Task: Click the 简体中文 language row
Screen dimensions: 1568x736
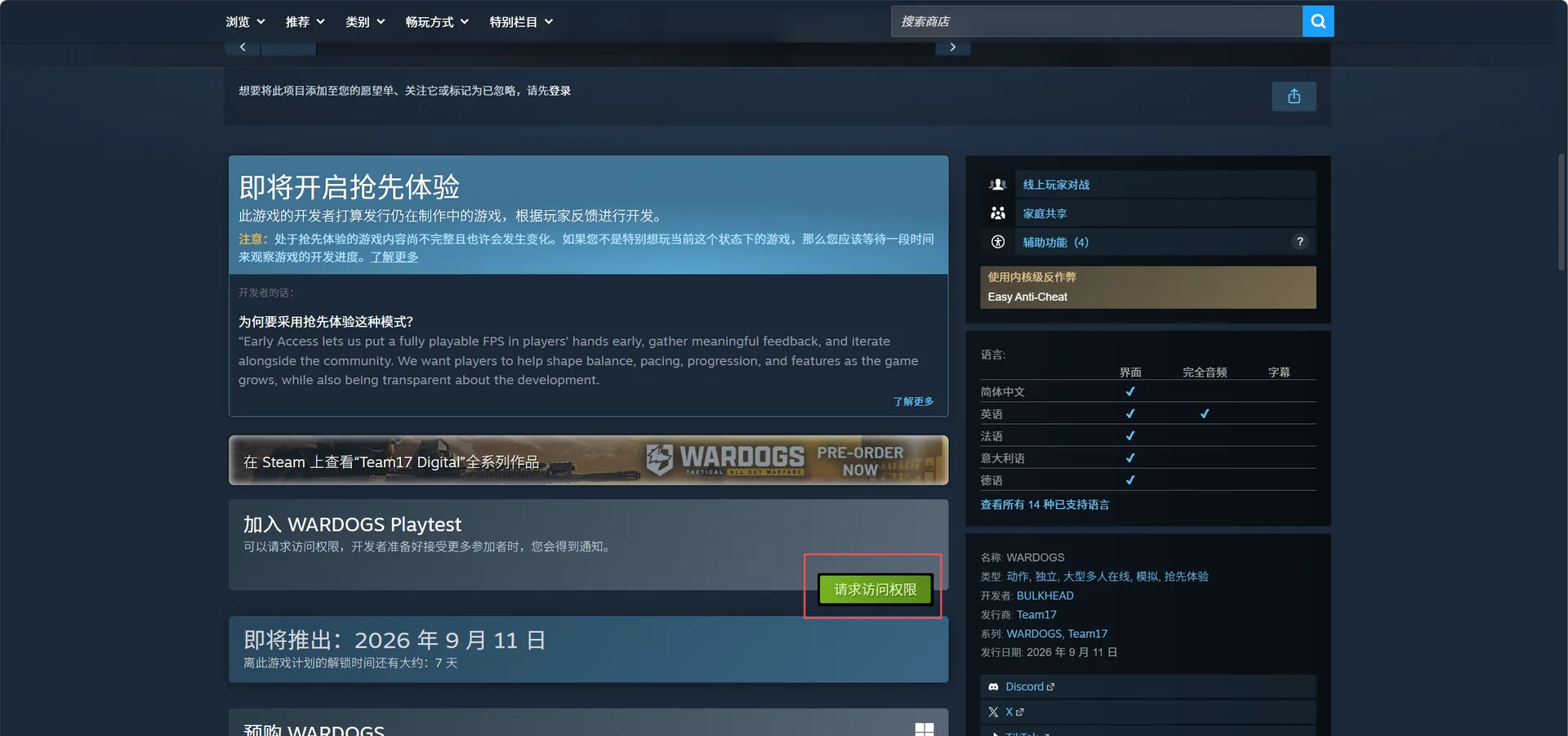Action: point(1147,392)
